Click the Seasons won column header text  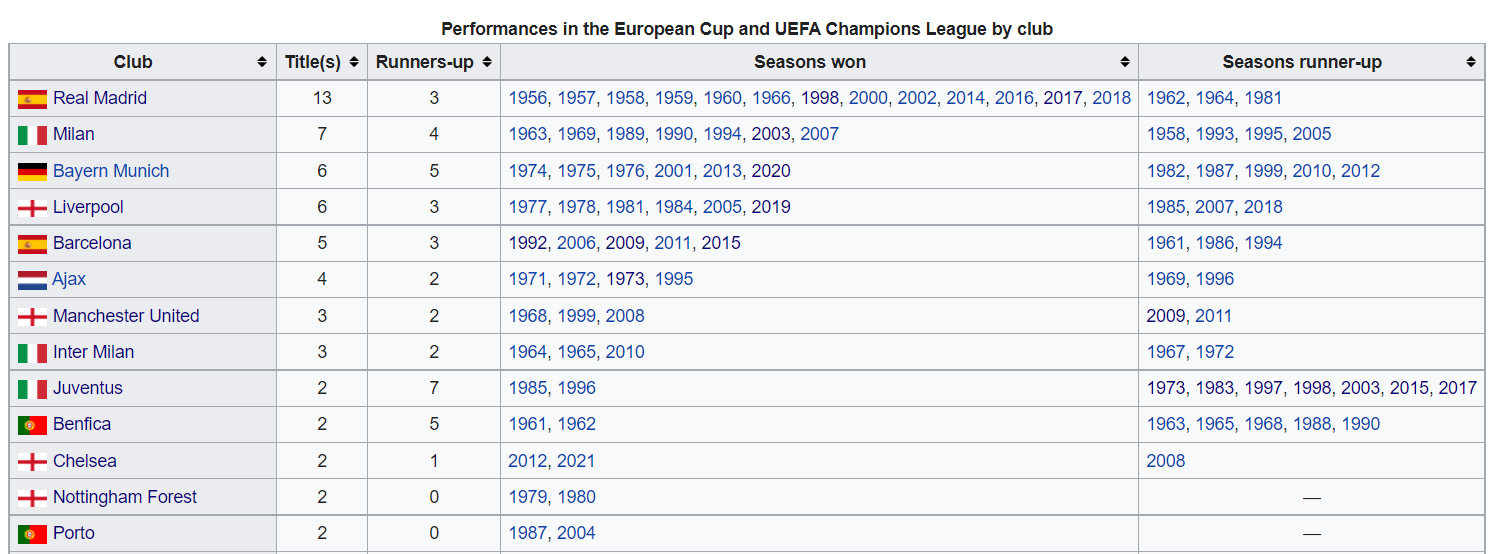pyautogui.click(x=810, y=62)
